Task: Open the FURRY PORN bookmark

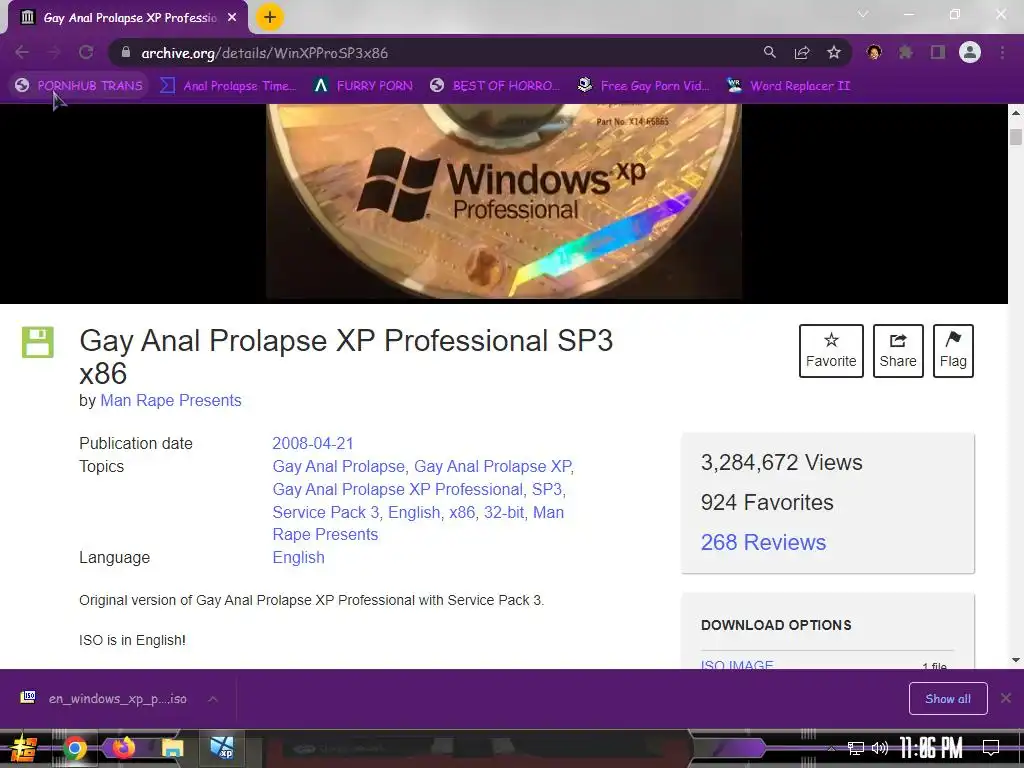Action: coord(363,86)
